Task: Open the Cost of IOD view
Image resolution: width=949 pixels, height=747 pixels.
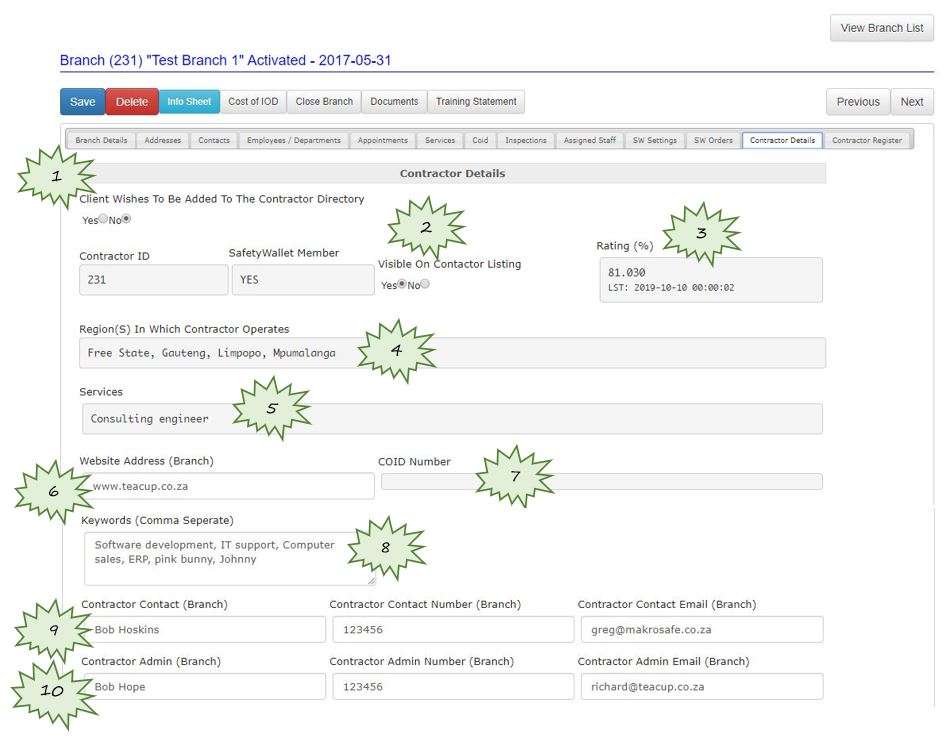Action: (253, 101)
